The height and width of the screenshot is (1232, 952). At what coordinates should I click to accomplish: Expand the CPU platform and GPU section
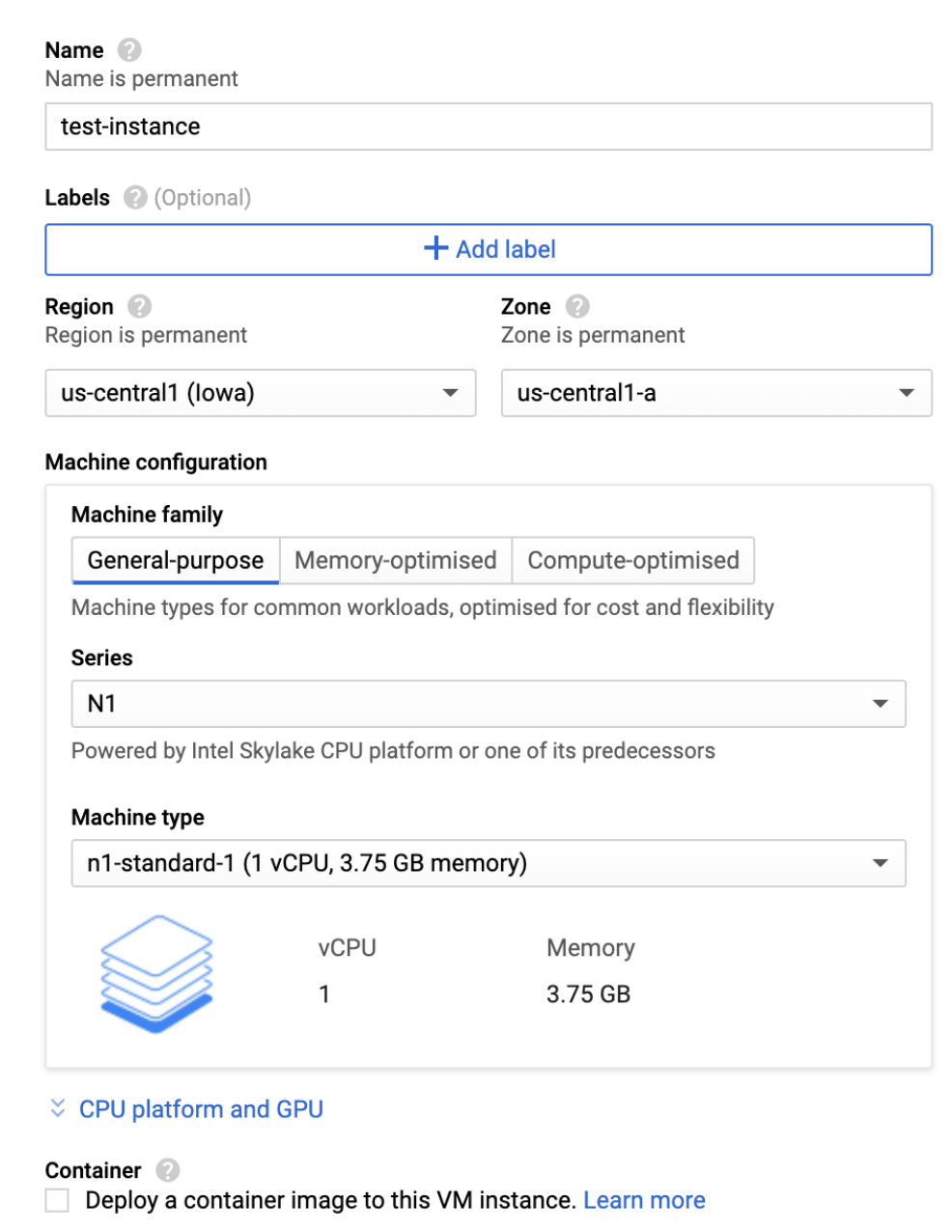200,1108
